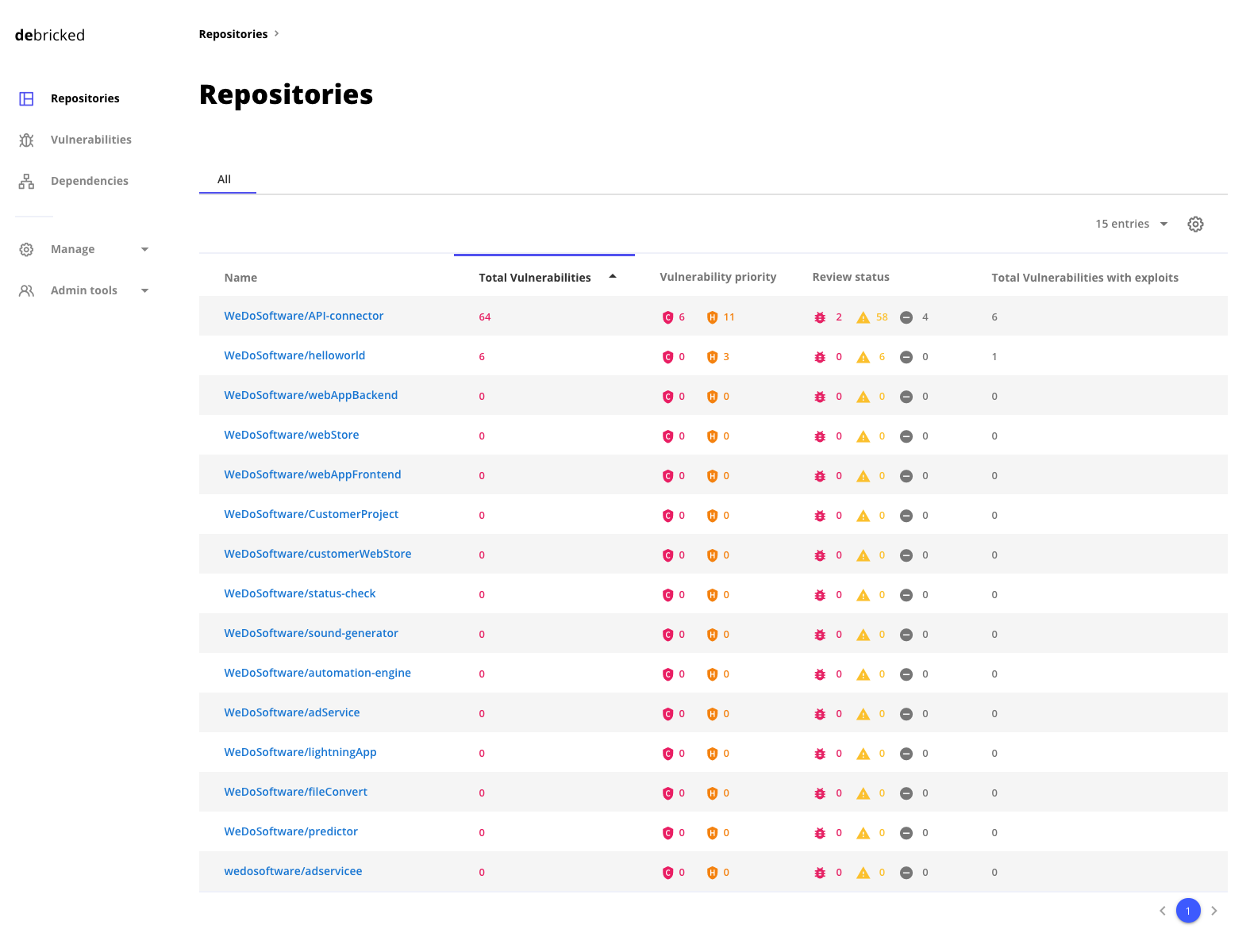Sort by Total Vulnerabilities column header
Viewport: 1250px width, 952px height.
click(535, 278)
